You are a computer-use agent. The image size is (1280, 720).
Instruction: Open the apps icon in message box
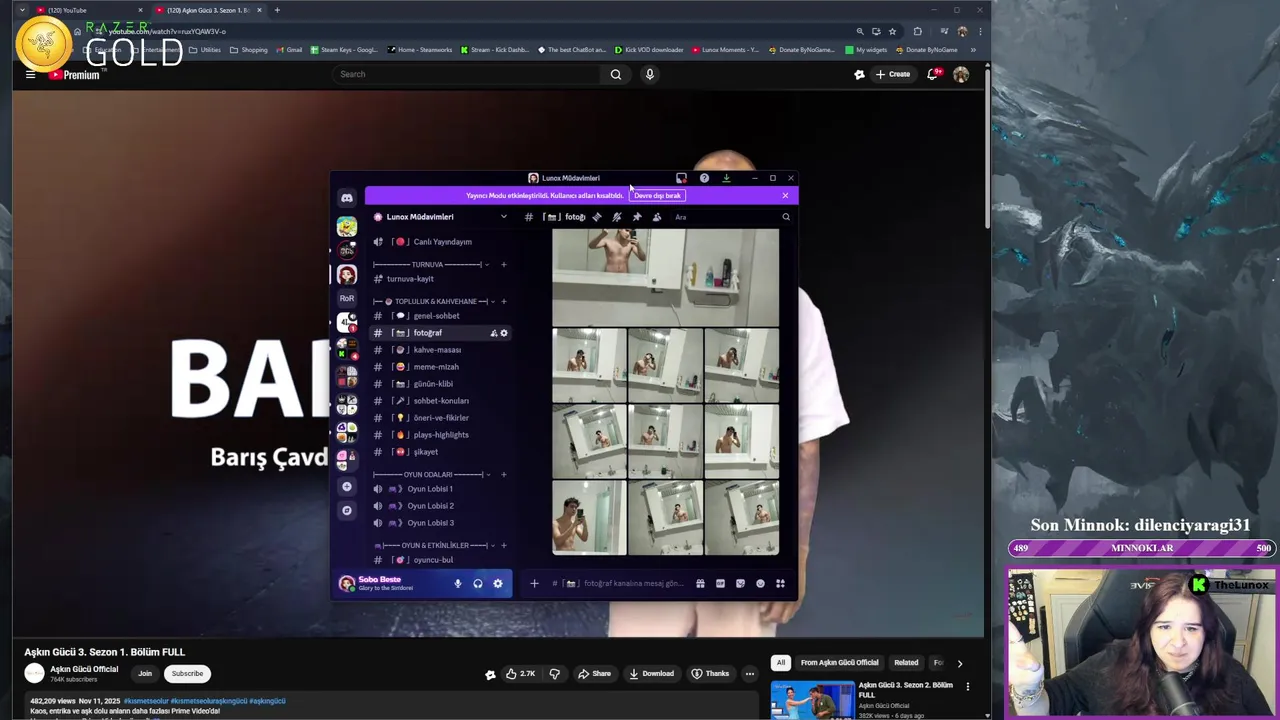tap(780, 583)
